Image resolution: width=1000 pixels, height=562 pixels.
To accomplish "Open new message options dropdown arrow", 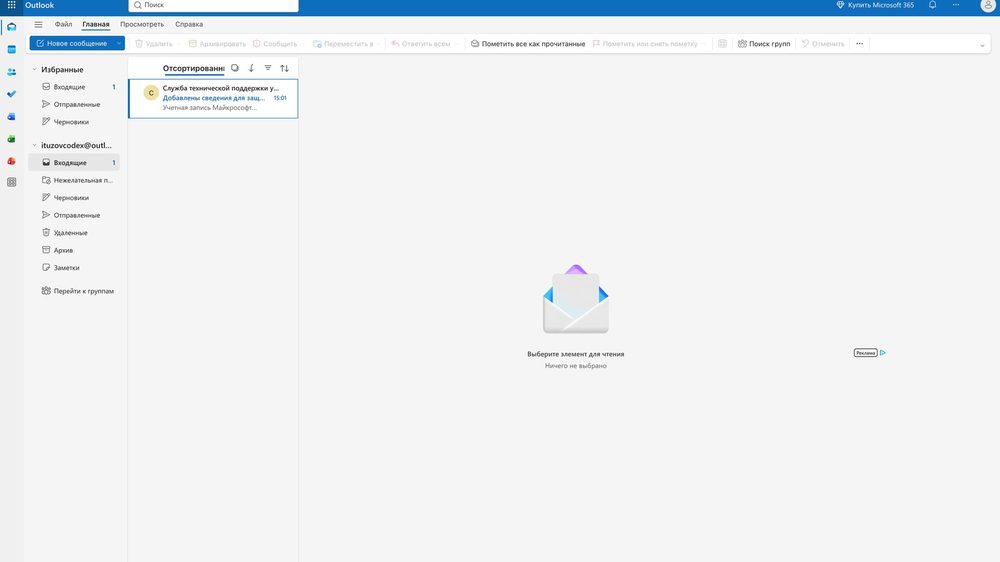I will [x=119, y=43].
